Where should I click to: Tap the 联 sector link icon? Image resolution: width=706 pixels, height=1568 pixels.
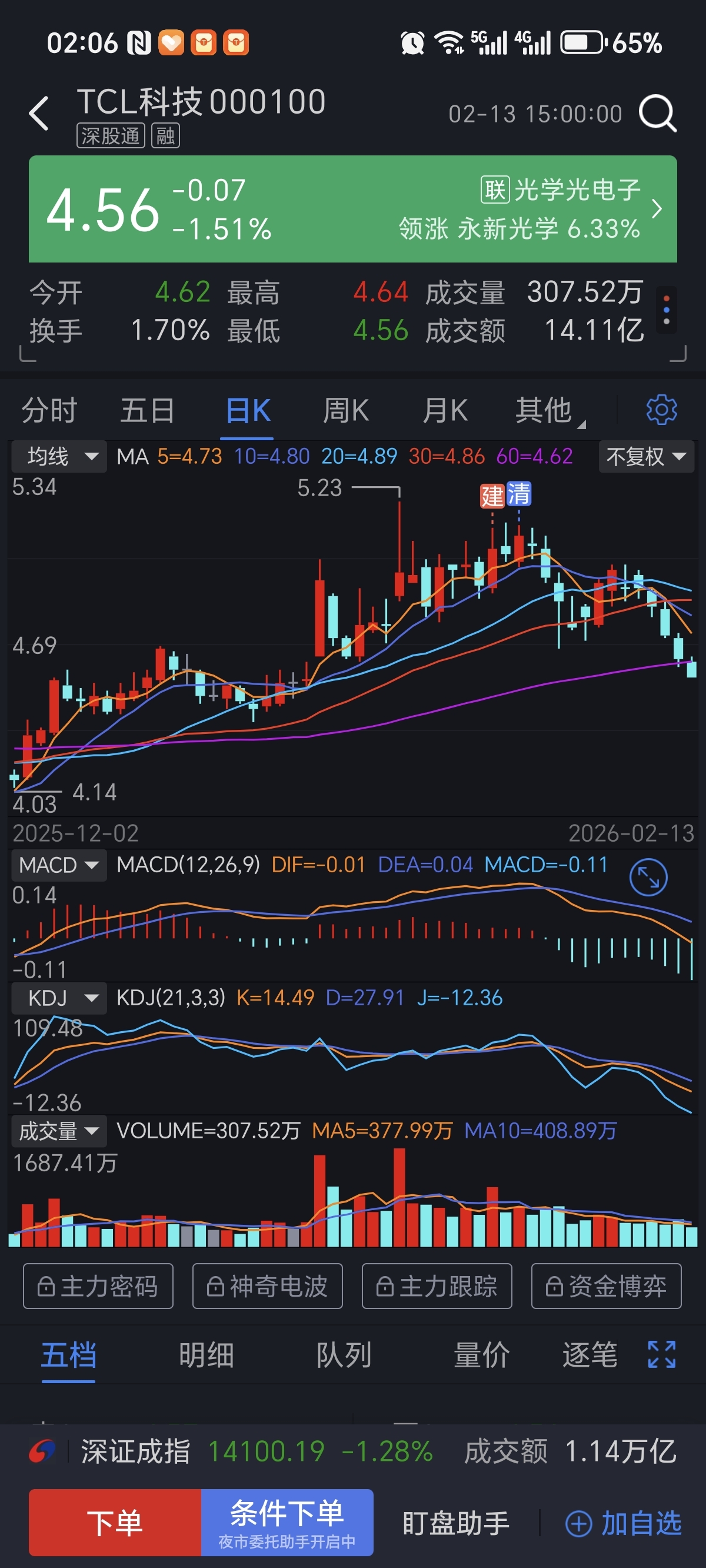pyautogui.click(x=495, y=190)
